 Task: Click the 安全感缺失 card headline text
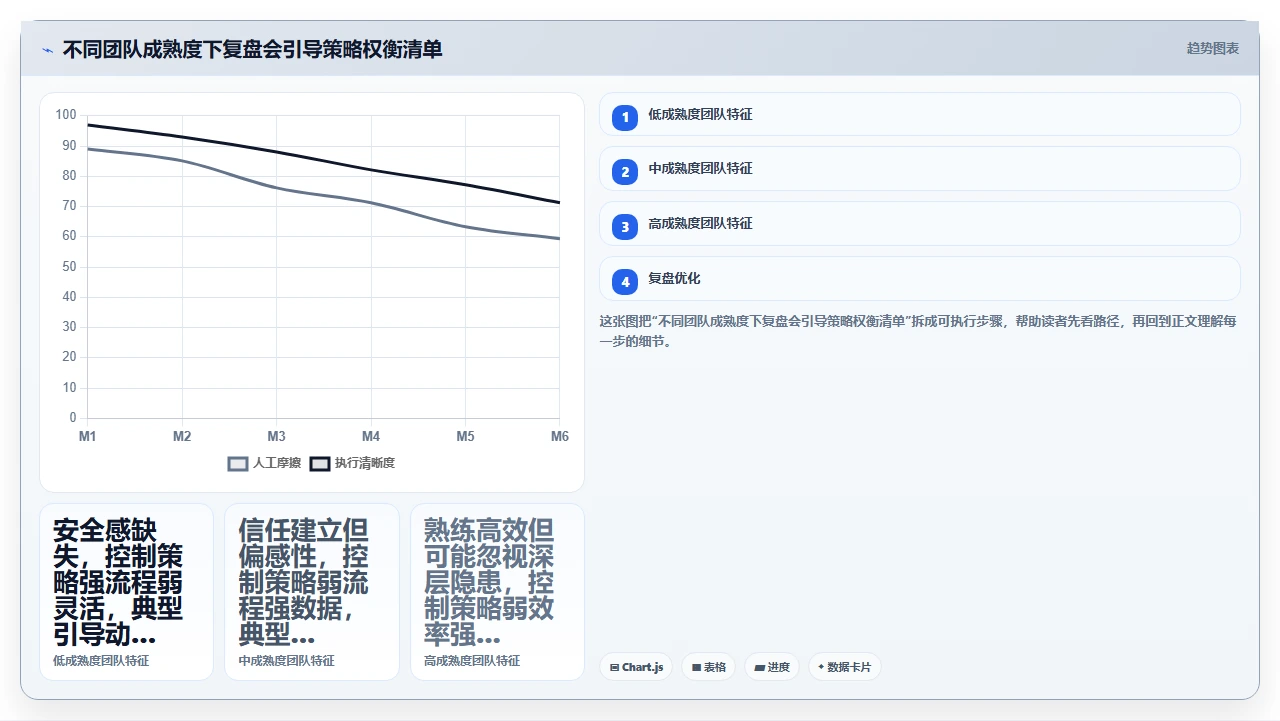click(118, 582)
